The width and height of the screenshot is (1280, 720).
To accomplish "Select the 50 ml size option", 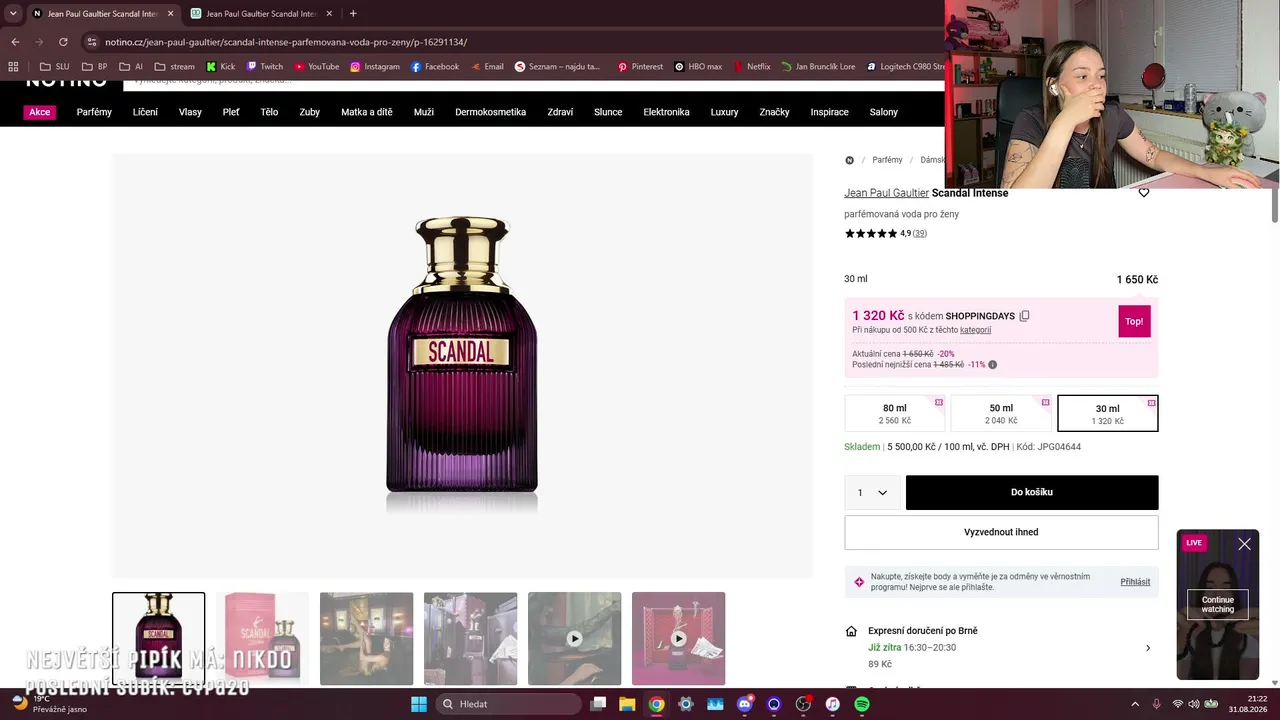I will pos(1001,413).
